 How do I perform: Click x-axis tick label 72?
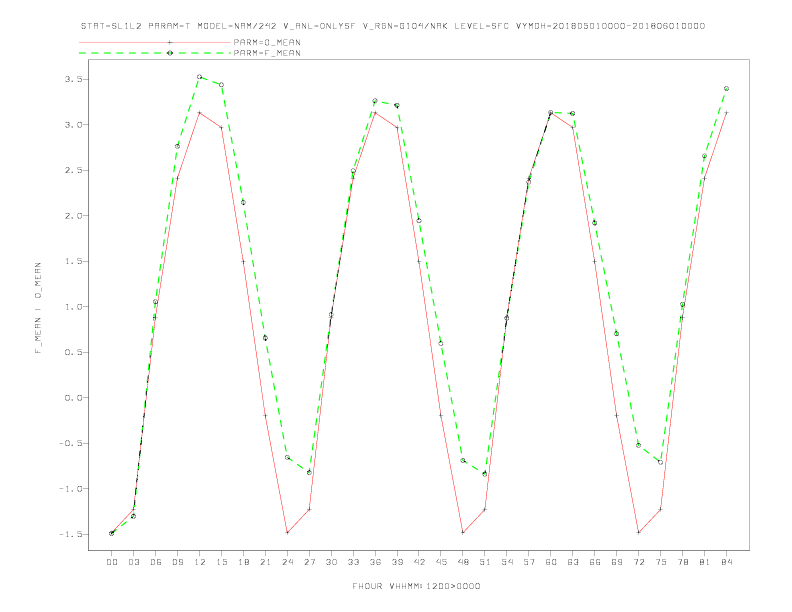638,562
